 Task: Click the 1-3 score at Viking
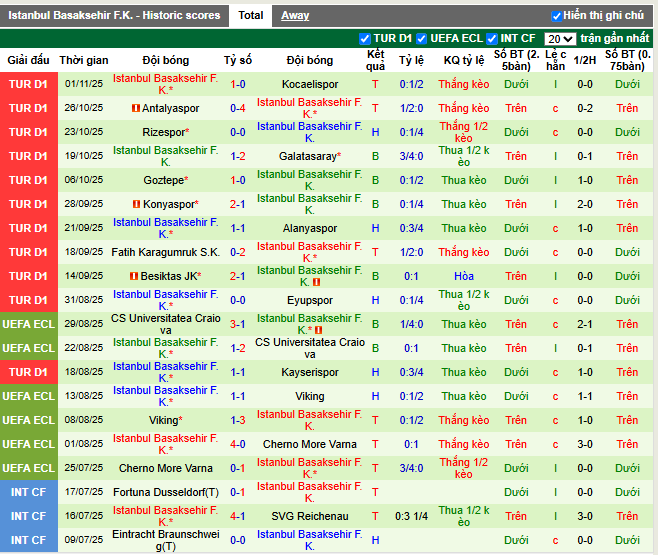[x=238, y=420]
